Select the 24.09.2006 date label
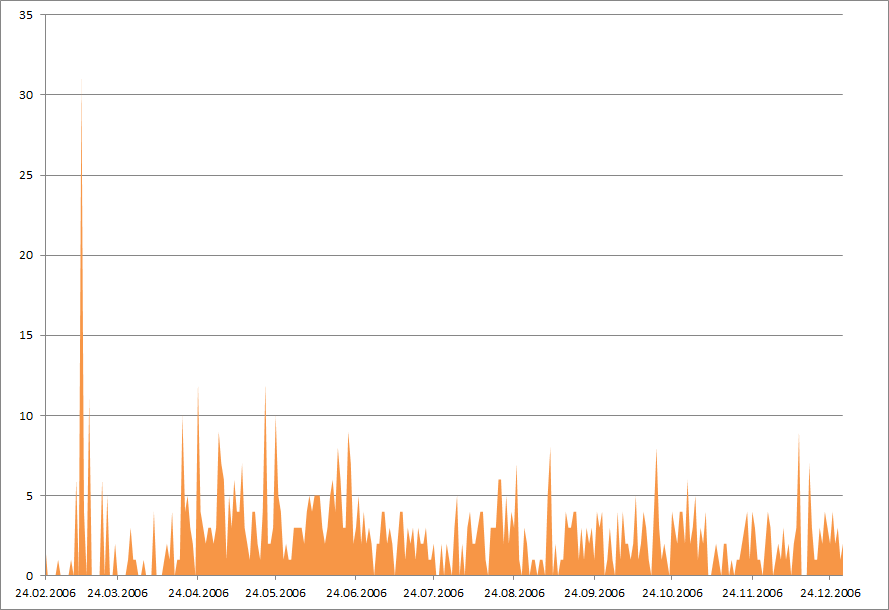 click(x=594, y=593)
